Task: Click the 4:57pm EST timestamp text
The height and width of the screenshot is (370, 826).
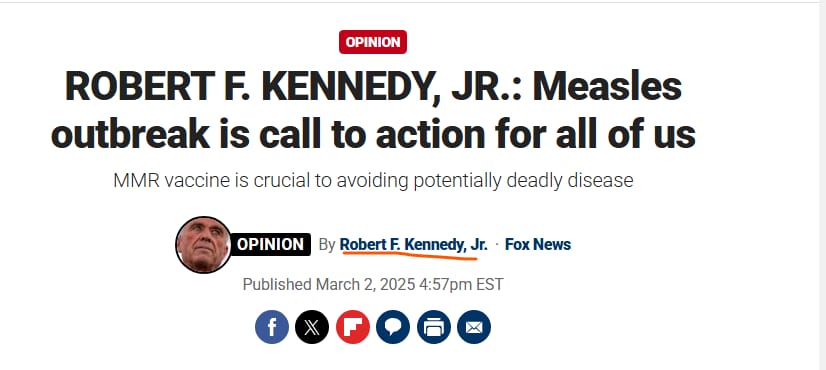Action: [x=461, y=285]
